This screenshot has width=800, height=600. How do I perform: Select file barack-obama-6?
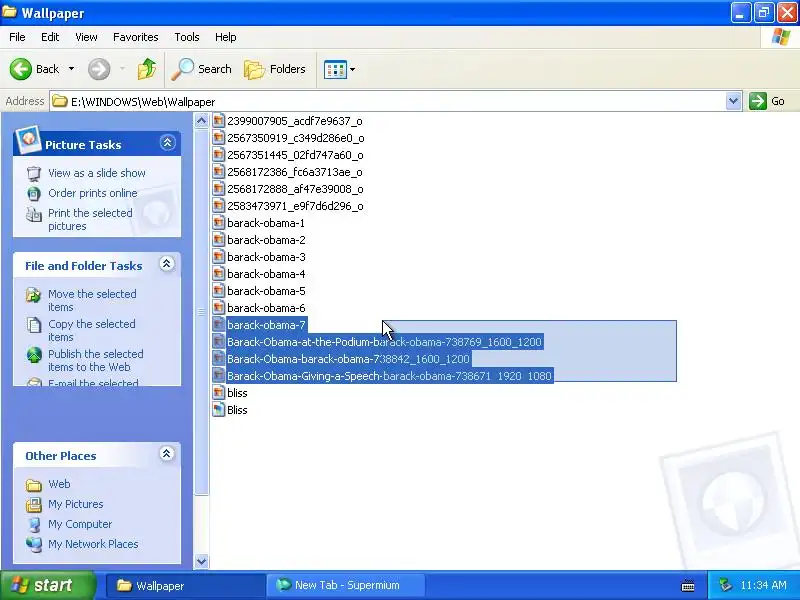(x=266, y=308)
